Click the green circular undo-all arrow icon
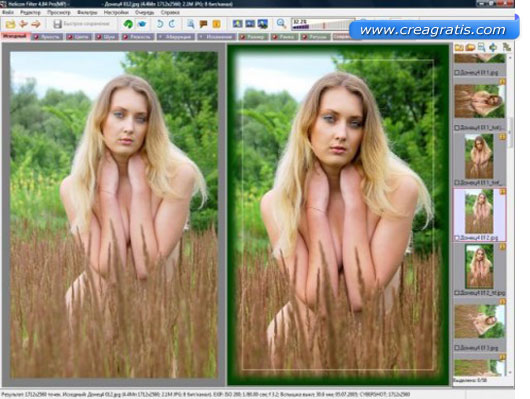Viewport: 530px width, 399px height. (128, 24)
